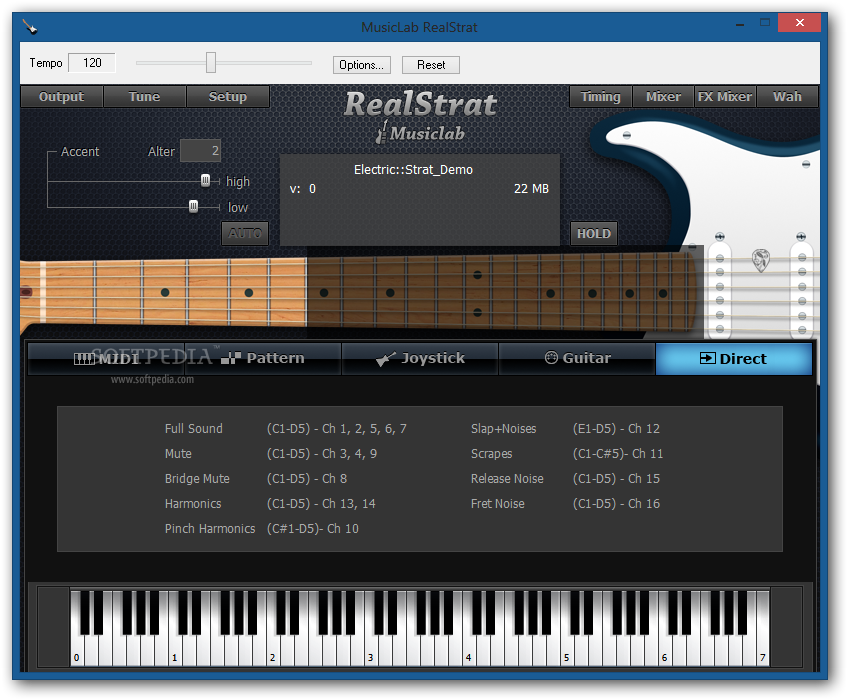Maximize the MusicLab RealStrat window
This screenshot has width=848, height=700.
[765, 23]
